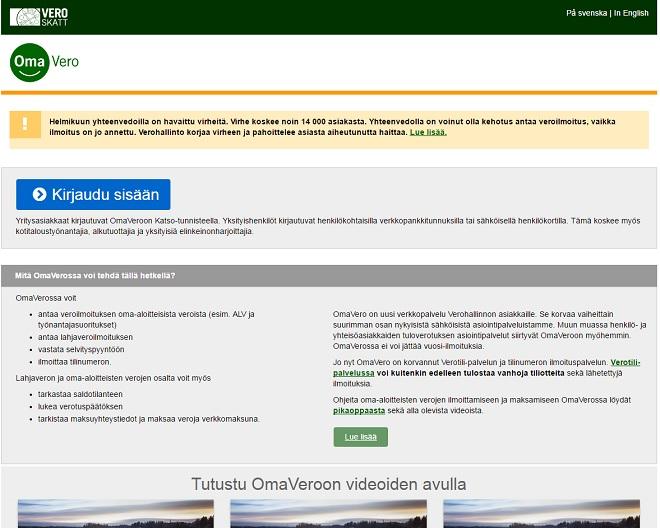Click the Vero text beside the Oma logo
660x528 pixels.
pos(65,62)
